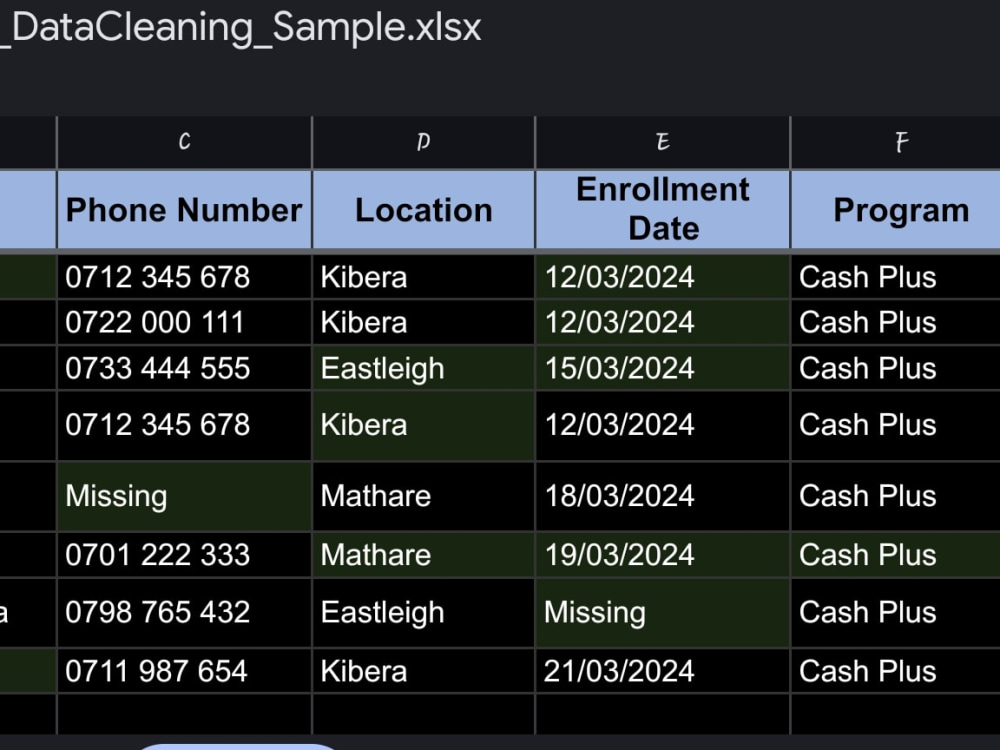The height and width of the screenshot is (750, 1000).
Task: Select column D header
Action: coord(423,142)
